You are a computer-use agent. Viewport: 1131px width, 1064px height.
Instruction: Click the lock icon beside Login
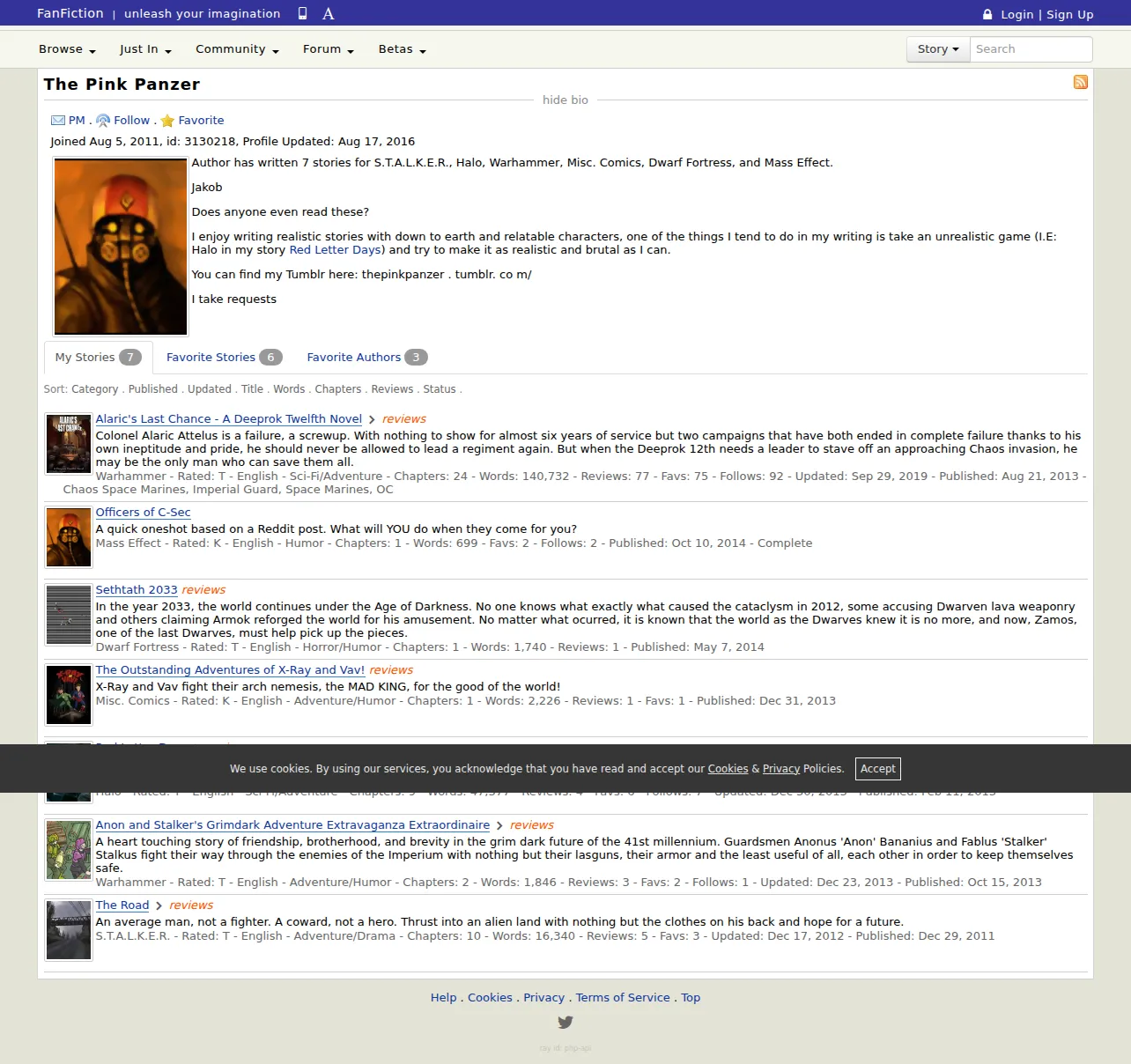[x=987, y=14]
